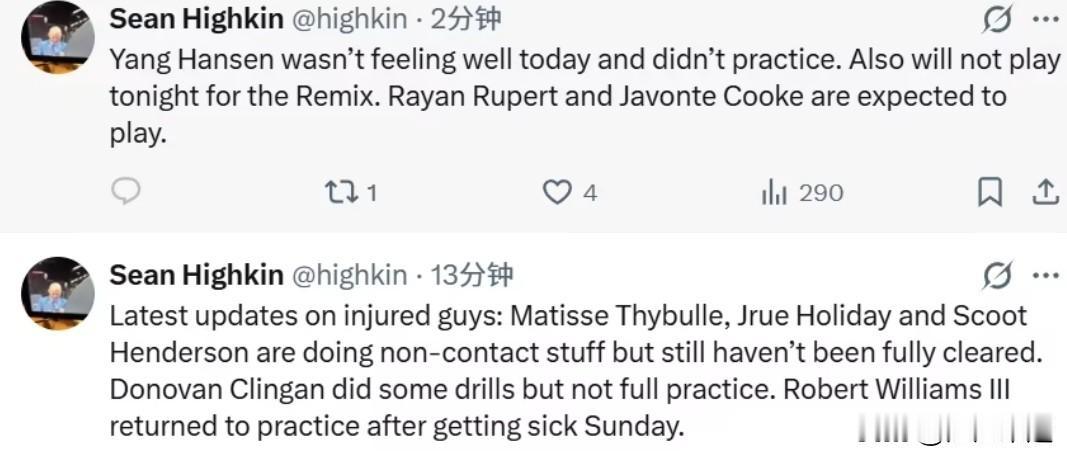Like the Yang Hansen tweet

[x=557, y=192]
